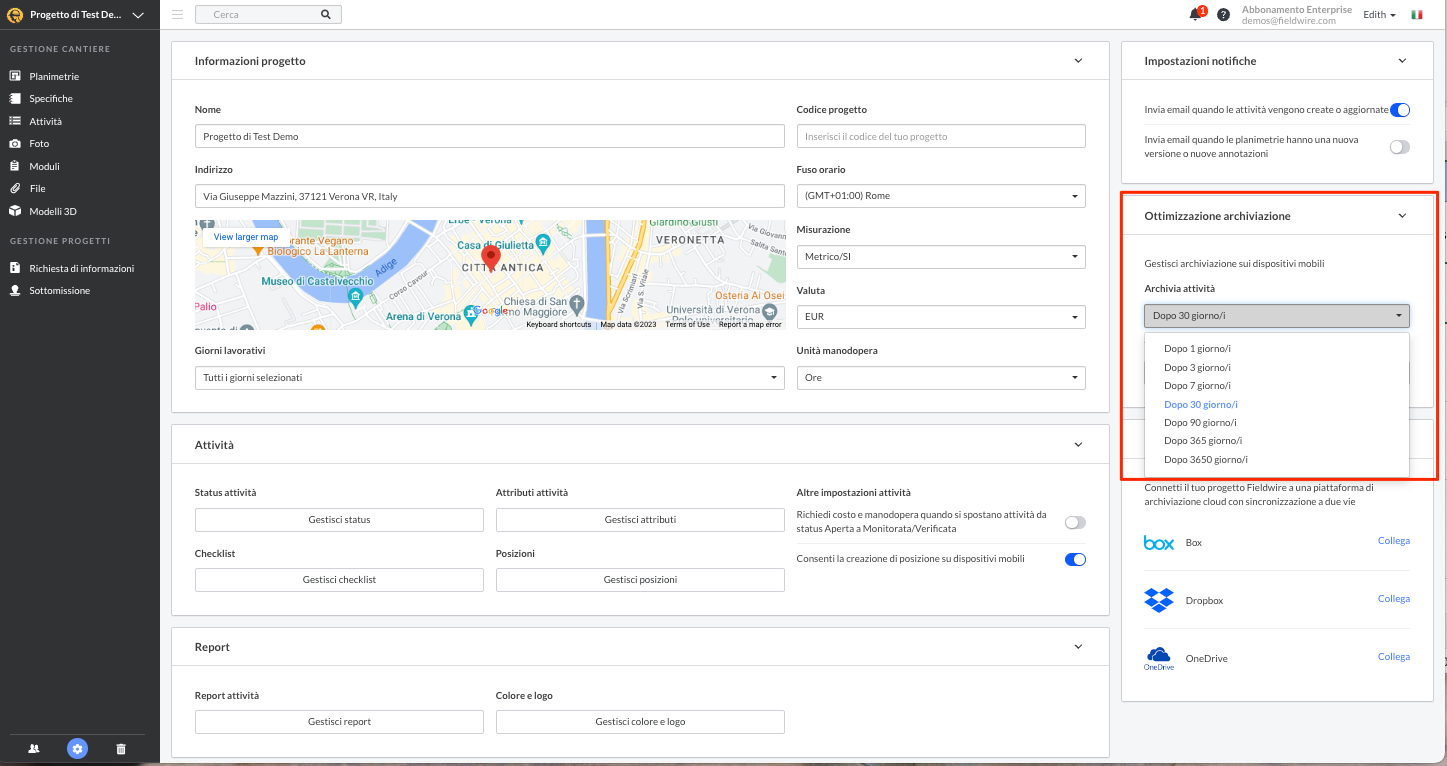Open the Giorni lavorativi dropdown

(490, 378)
